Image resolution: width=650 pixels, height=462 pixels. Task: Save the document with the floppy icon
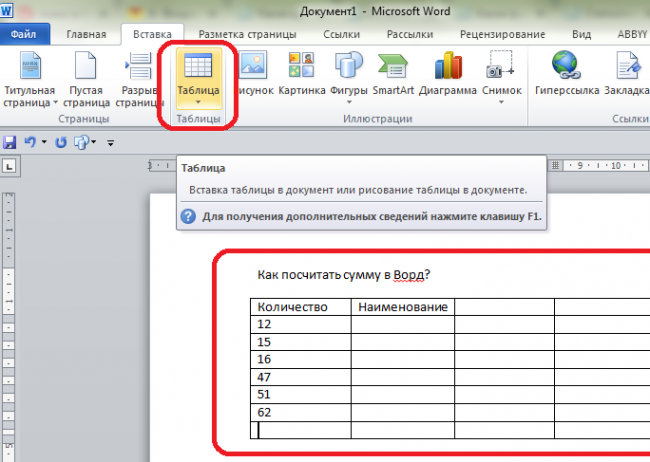coord(9,142)
